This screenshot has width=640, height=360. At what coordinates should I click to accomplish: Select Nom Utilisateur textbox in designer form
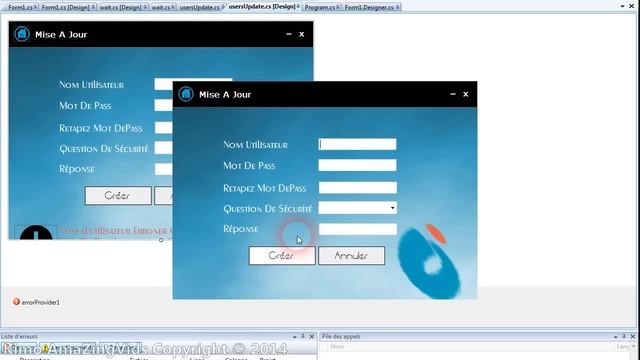click(163, 84)
